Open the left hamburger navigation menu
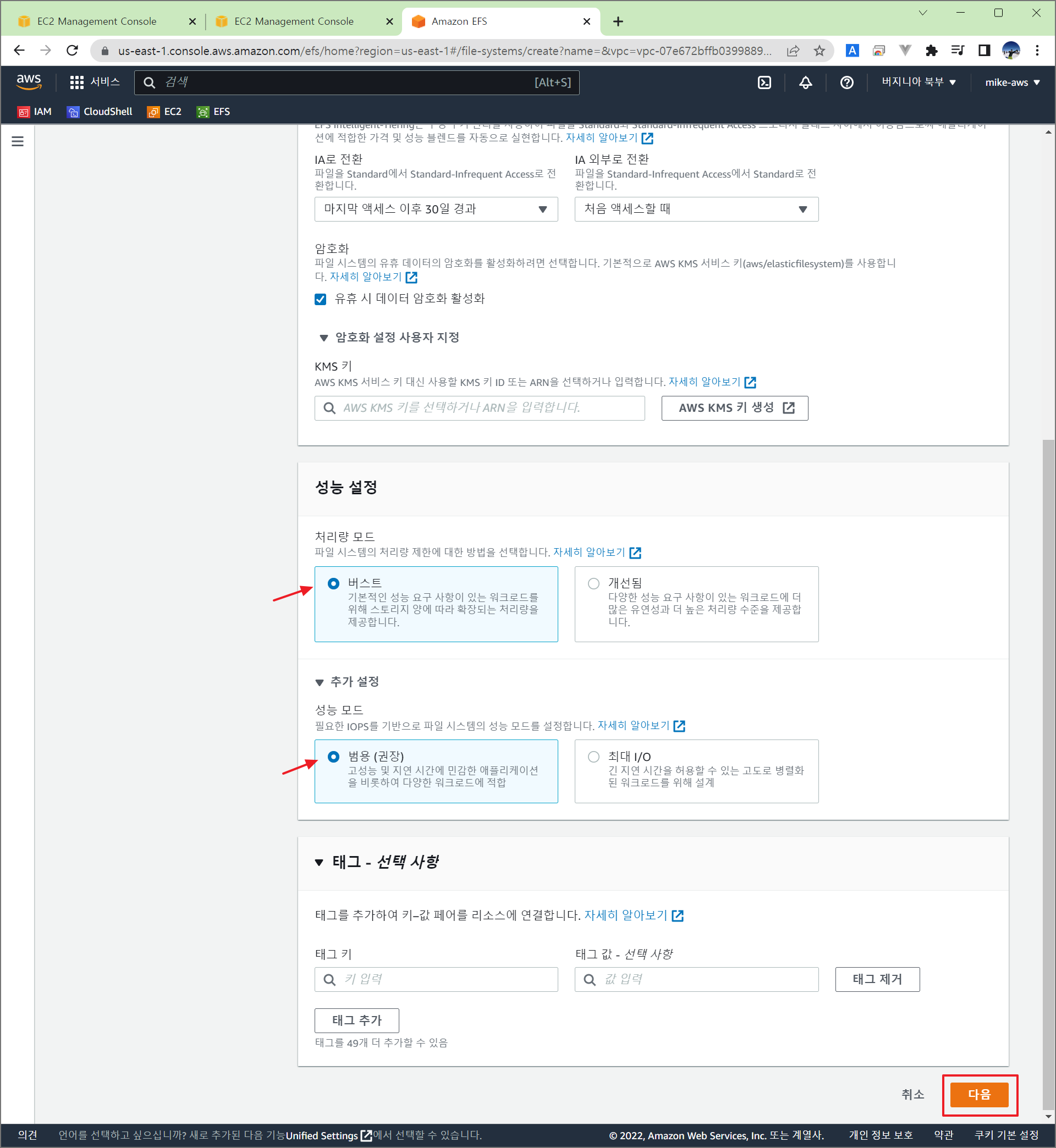1056x1148 pixels. point(18,141)
